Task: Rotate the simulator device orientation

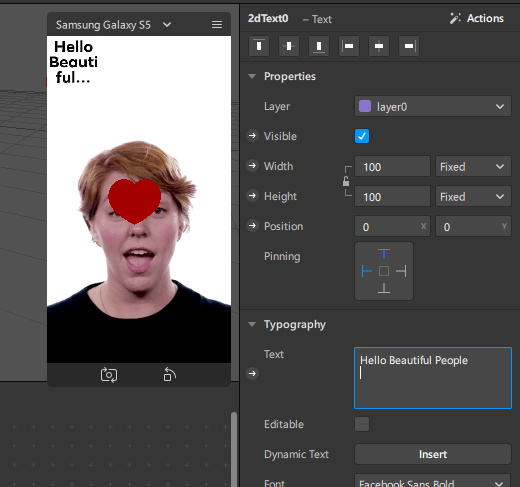Action: pos(169,374)
